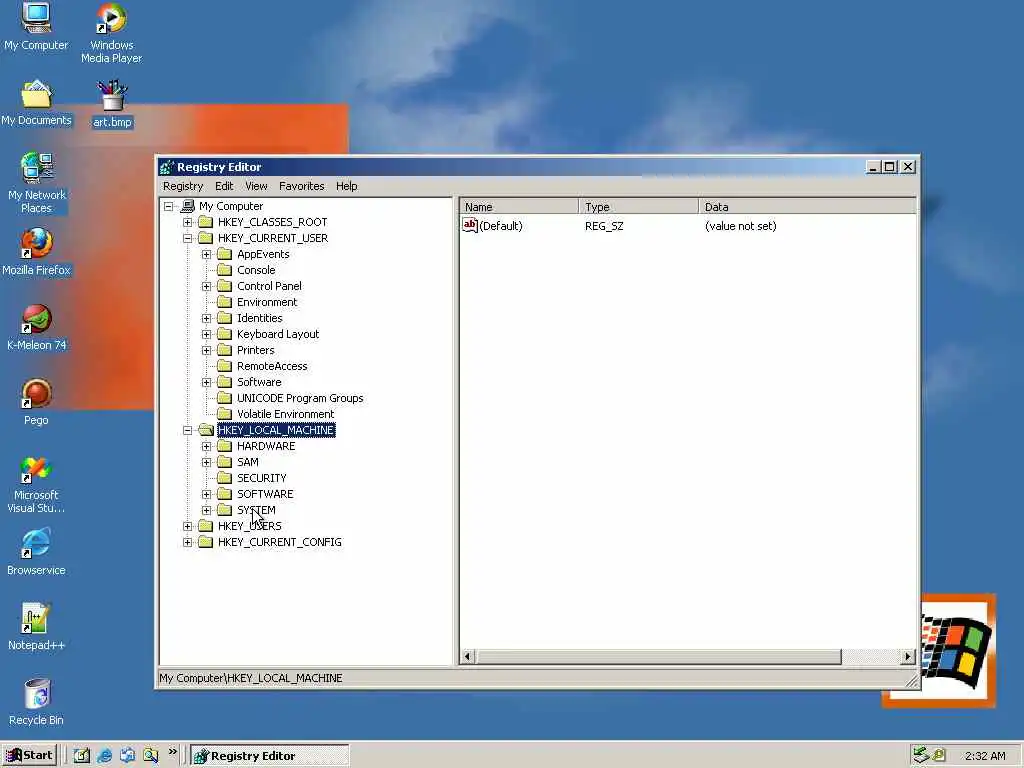Sort values by Name column header
Viewport: 1024px width, 768px height.
(x=519, y=206)
